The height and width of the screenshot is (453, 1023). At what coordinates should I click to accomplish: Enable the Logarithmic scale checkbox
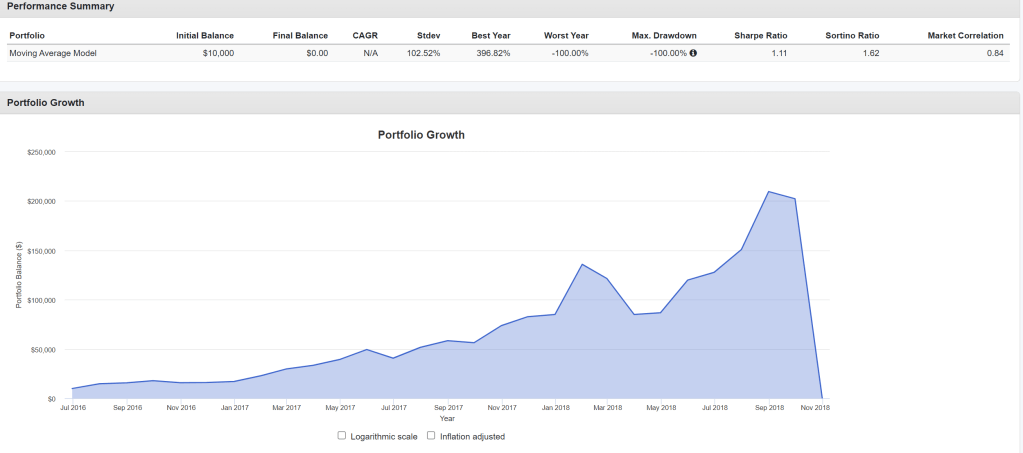(342, 436)
